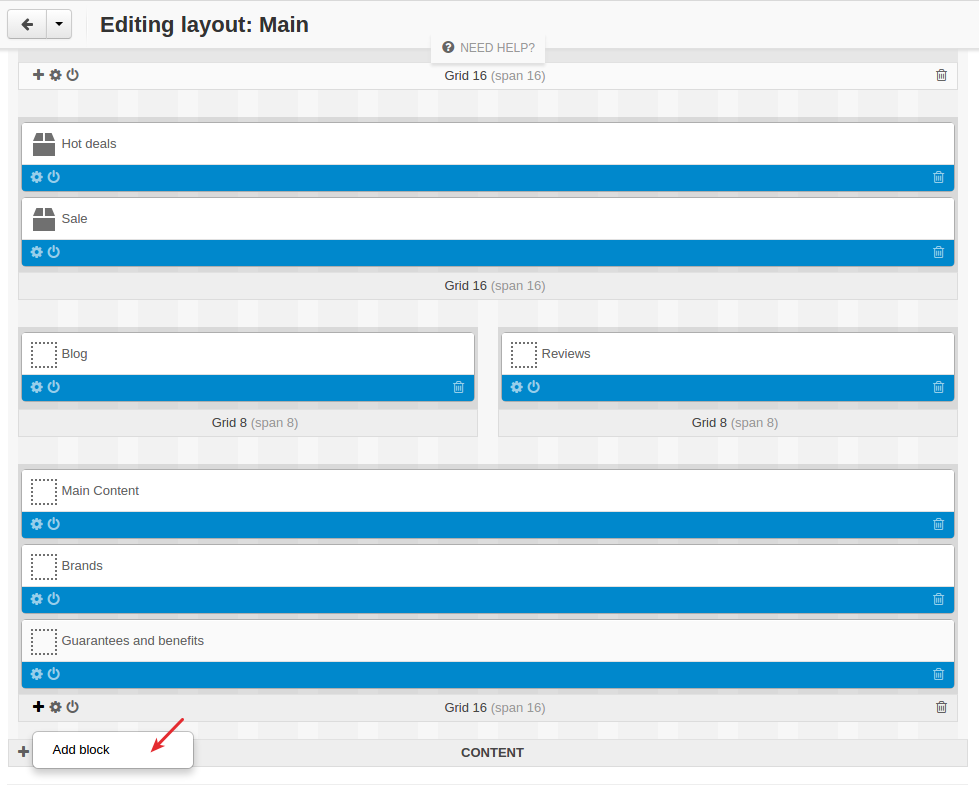Open settings gear of Hot deals block
This screenshot has height=795, width=979.
click(37, 177)
